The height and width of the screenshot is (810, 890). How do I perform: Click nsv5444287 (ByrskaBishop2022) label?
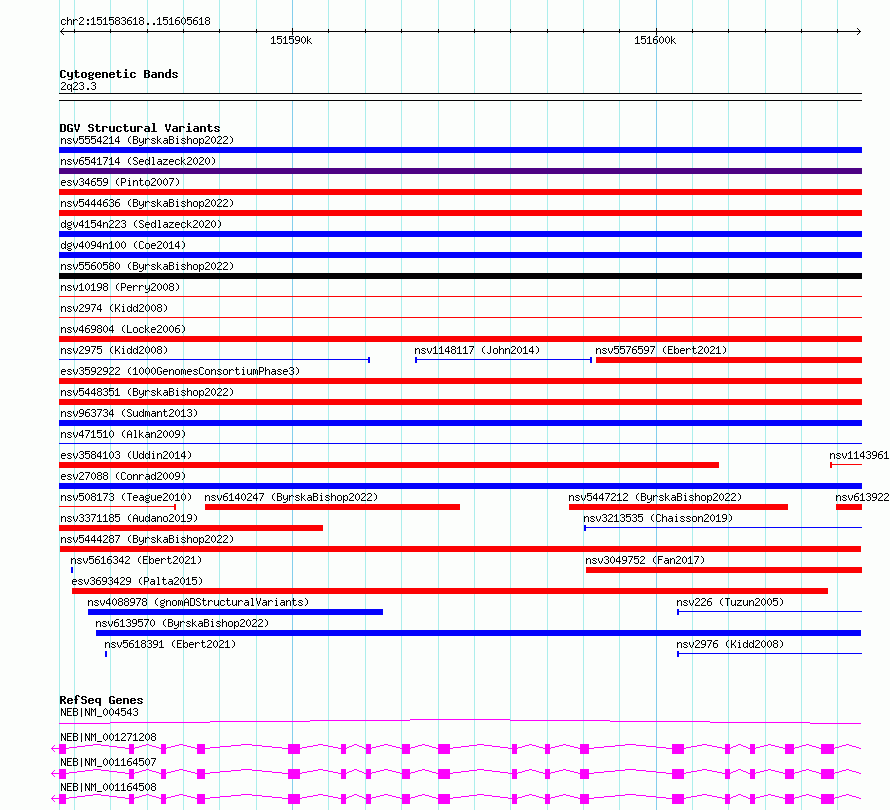[147, 539]
